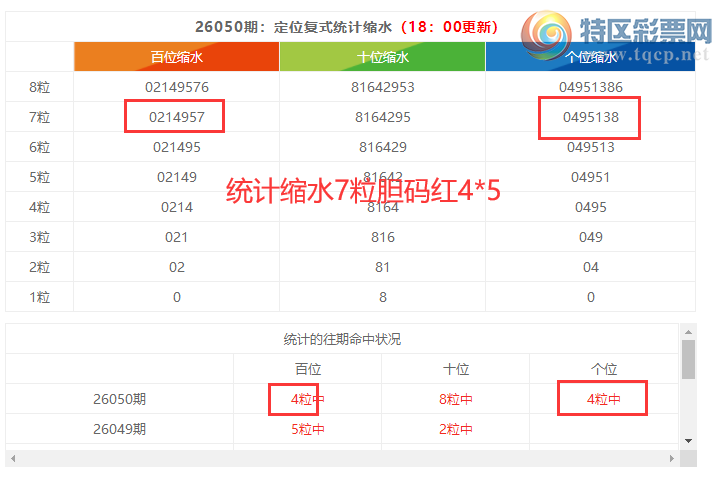Click the 26049期 row label
This screenshot has height=497, width=722.
119,429
